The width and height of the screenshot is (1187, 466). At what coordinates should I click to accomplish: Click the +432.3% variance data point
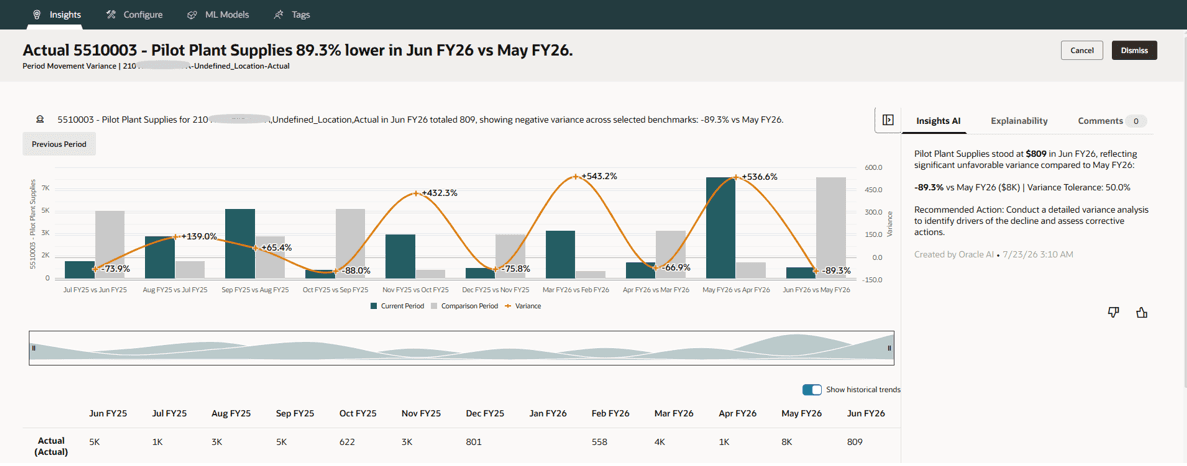coord(416,193)
